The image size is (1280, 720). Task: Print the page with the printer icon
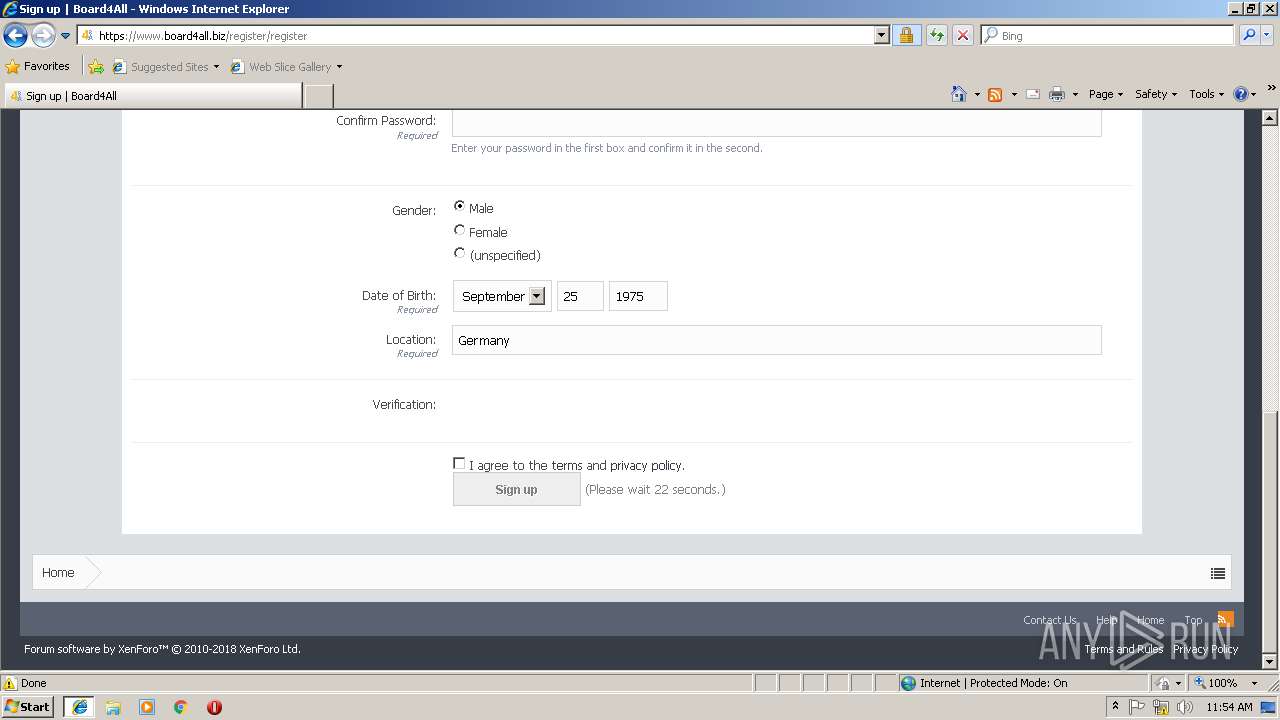(x=1056, y=94)
